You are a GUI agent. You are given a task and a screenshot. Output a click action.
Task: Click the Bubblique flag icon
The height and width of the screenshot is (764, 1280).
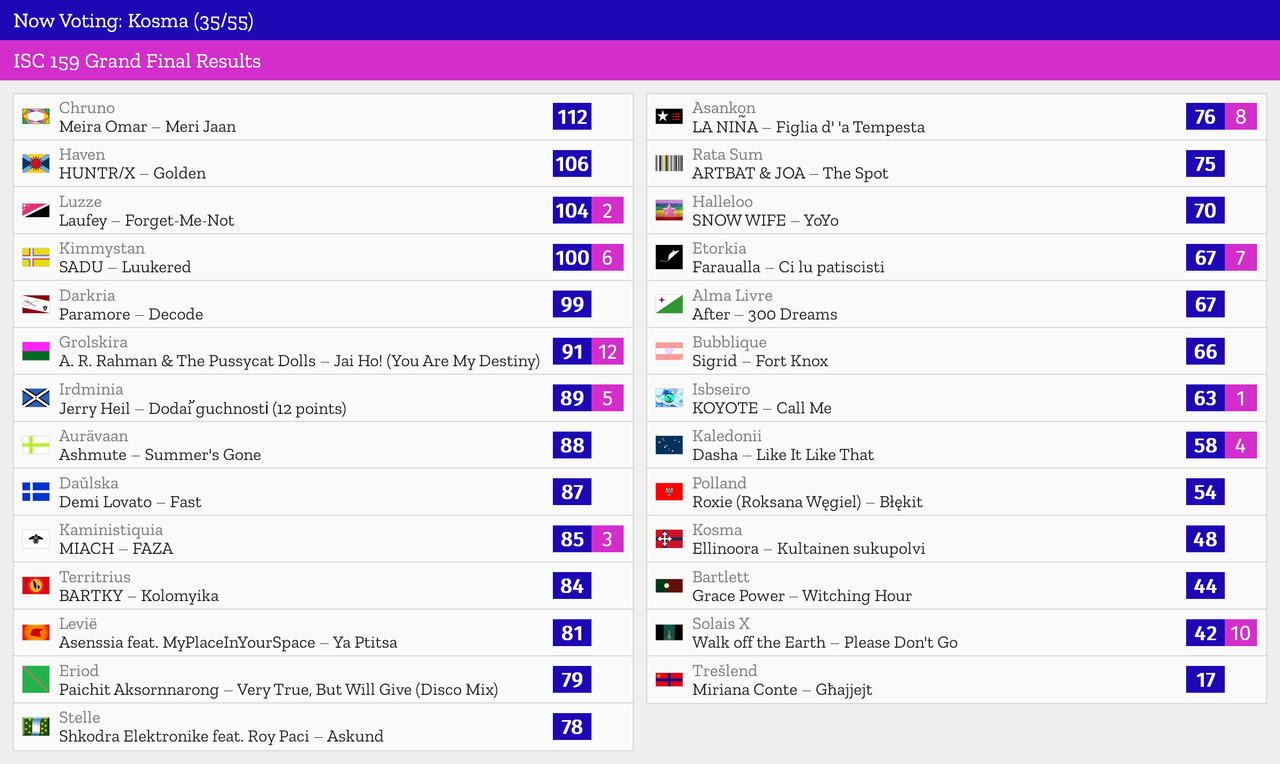[669, 351]
